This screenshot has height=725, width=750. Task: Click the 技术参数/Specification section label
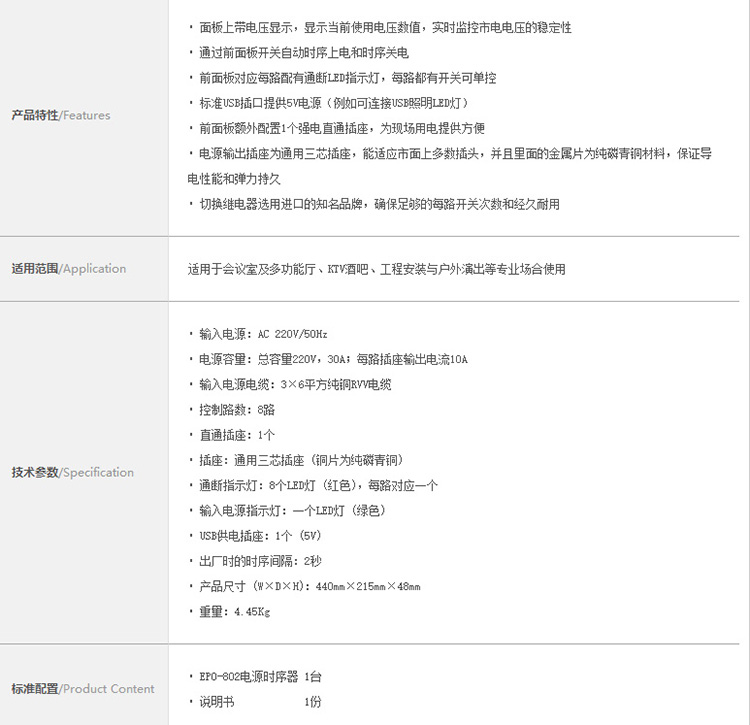click(x=72, y=472)
